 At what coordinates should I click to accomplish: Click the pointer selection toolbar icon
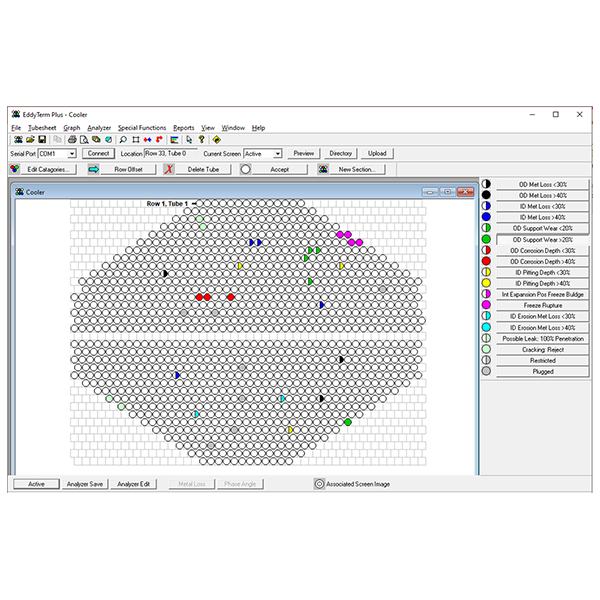pos(189,140)
